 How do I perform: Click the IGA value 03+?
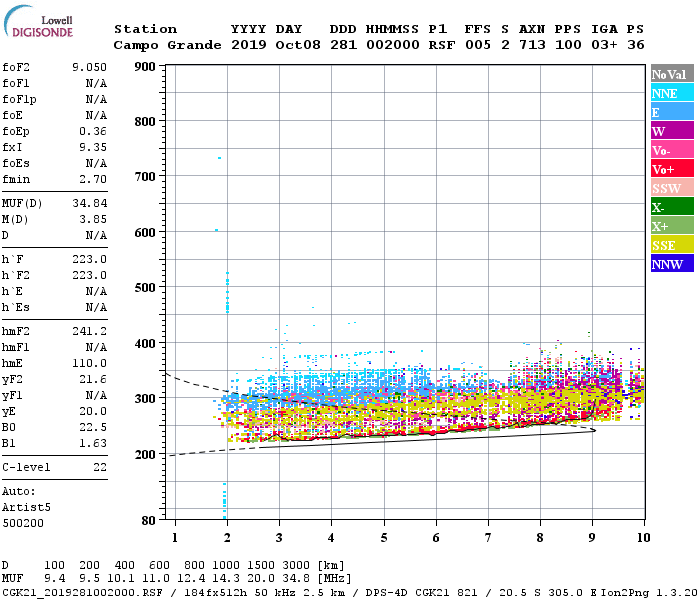click(604, 45)
